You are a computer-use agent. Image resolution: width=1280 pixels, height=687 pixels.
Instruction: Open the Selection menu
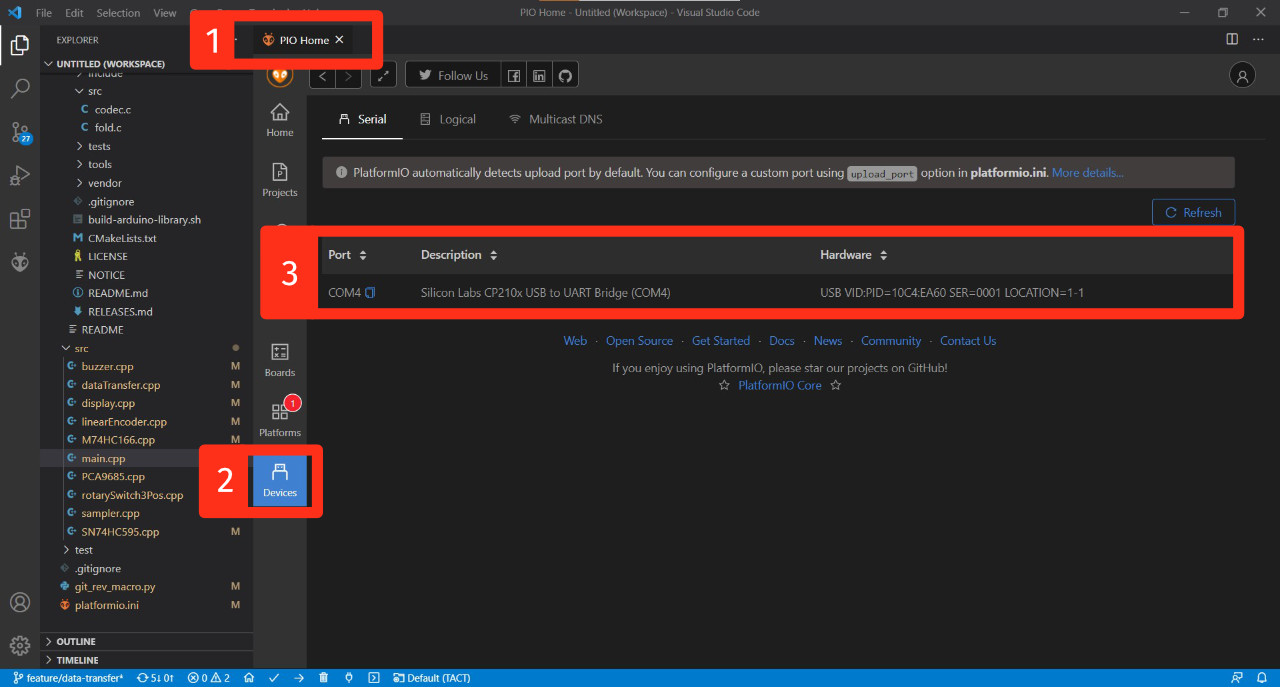[118, 13]
